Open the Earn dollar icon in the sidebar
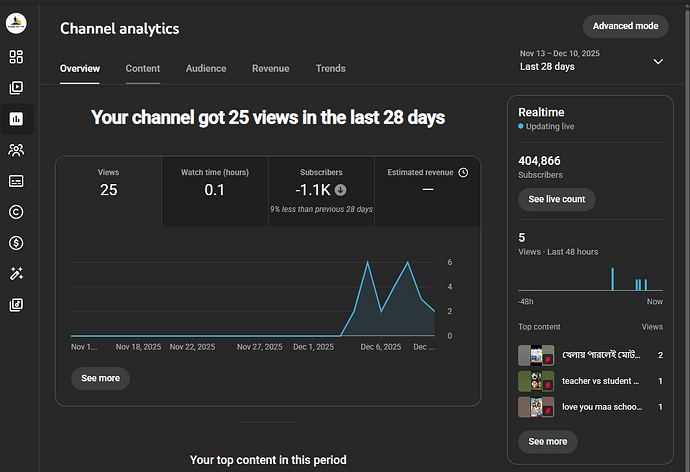690x472 pixels. tap(16, 243)
